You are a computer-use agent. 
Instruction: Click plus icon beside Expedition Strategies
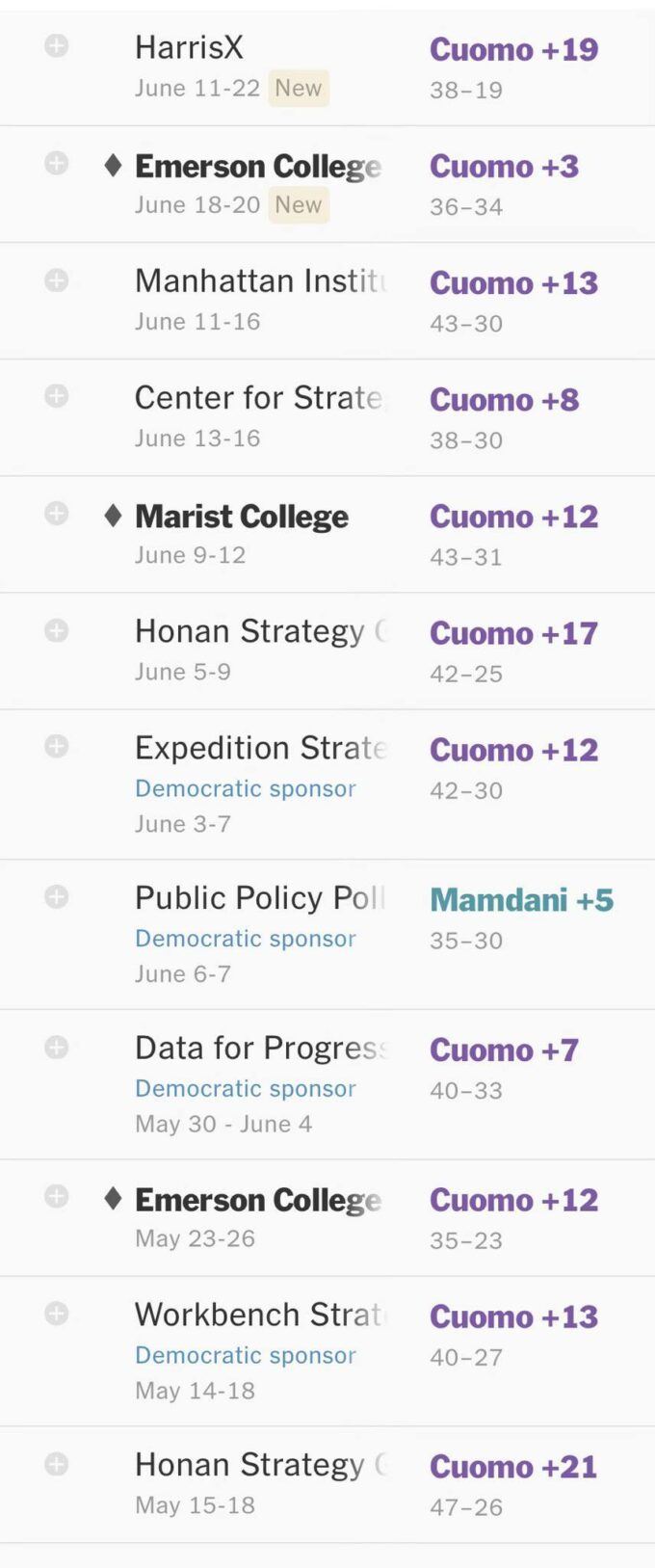(57, 746)
